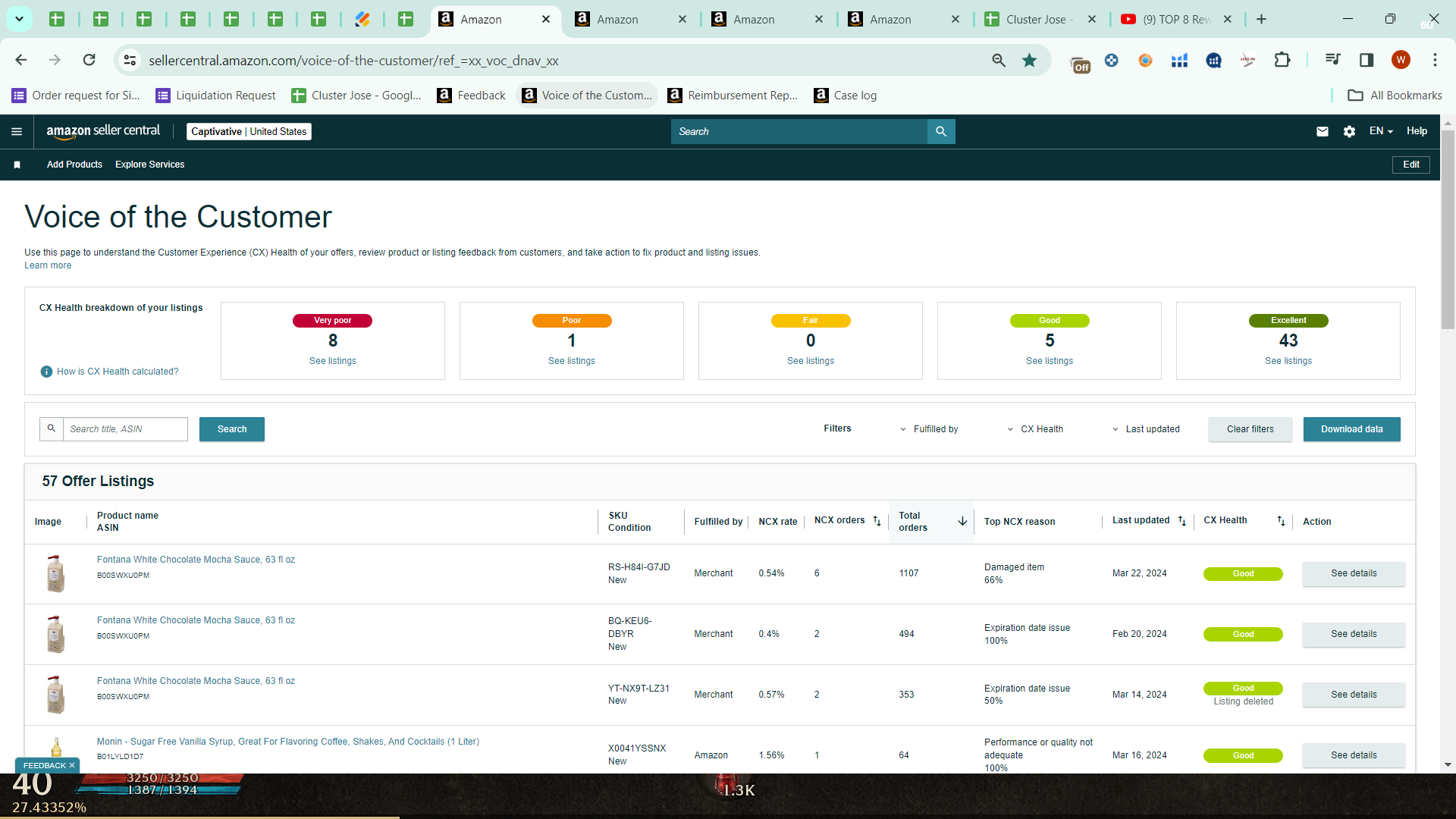The height and width of the screenshot is (819, 1456).
Task: Click See details for SKU YT-NX9T-LZ31
Action: click(1354, 695)
